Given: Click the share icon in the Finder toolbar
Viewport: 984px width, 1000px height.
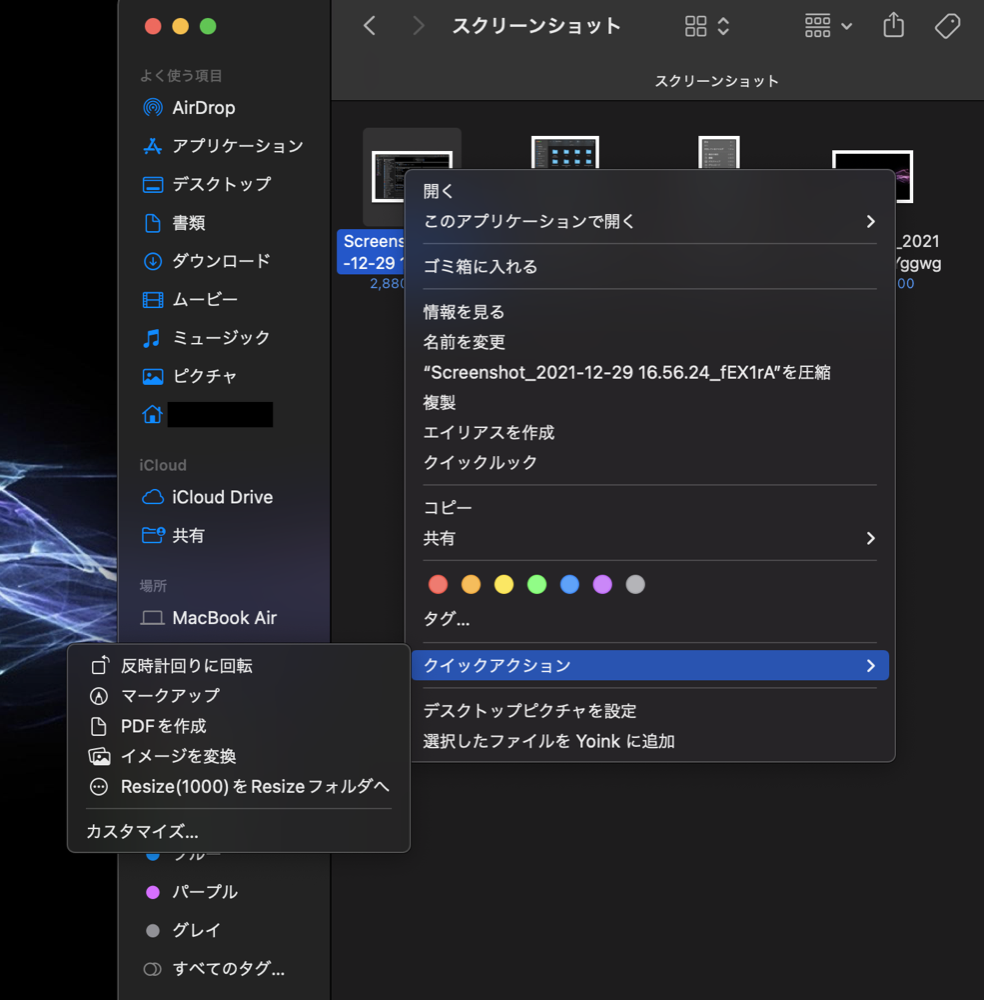Looking at the screenshot, I should (893, 26).
